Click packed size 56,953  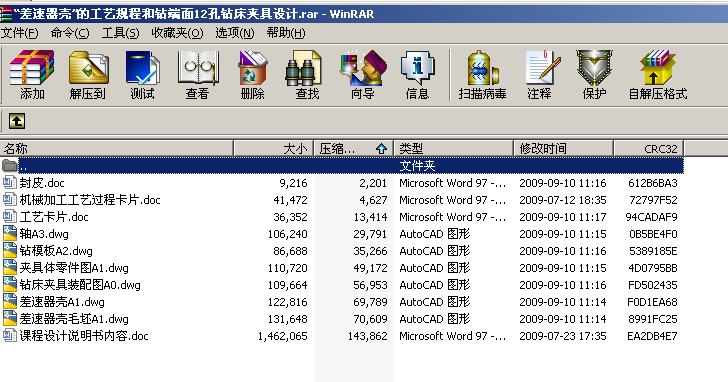click(370, 285)
